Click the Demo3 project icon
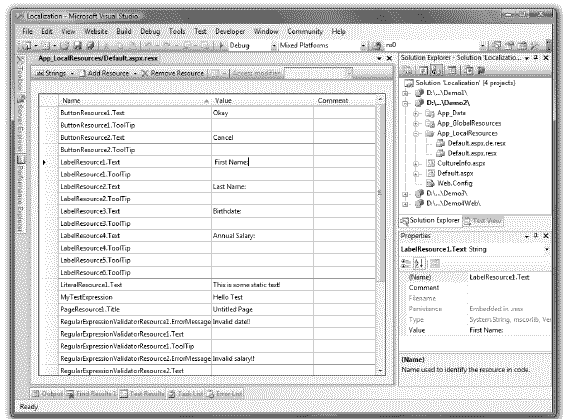This screenshot has width=563, height=419. tap(419, 194)
